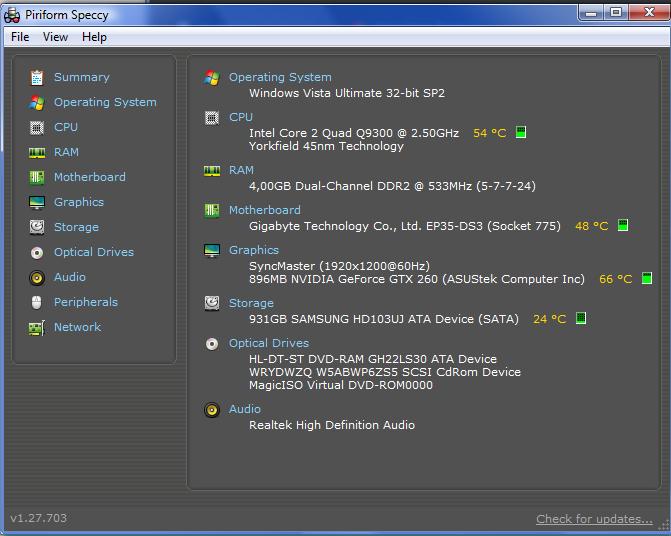Show the CPU section from sidebar
Screen dimensions: 671x536
click(66, 127)
